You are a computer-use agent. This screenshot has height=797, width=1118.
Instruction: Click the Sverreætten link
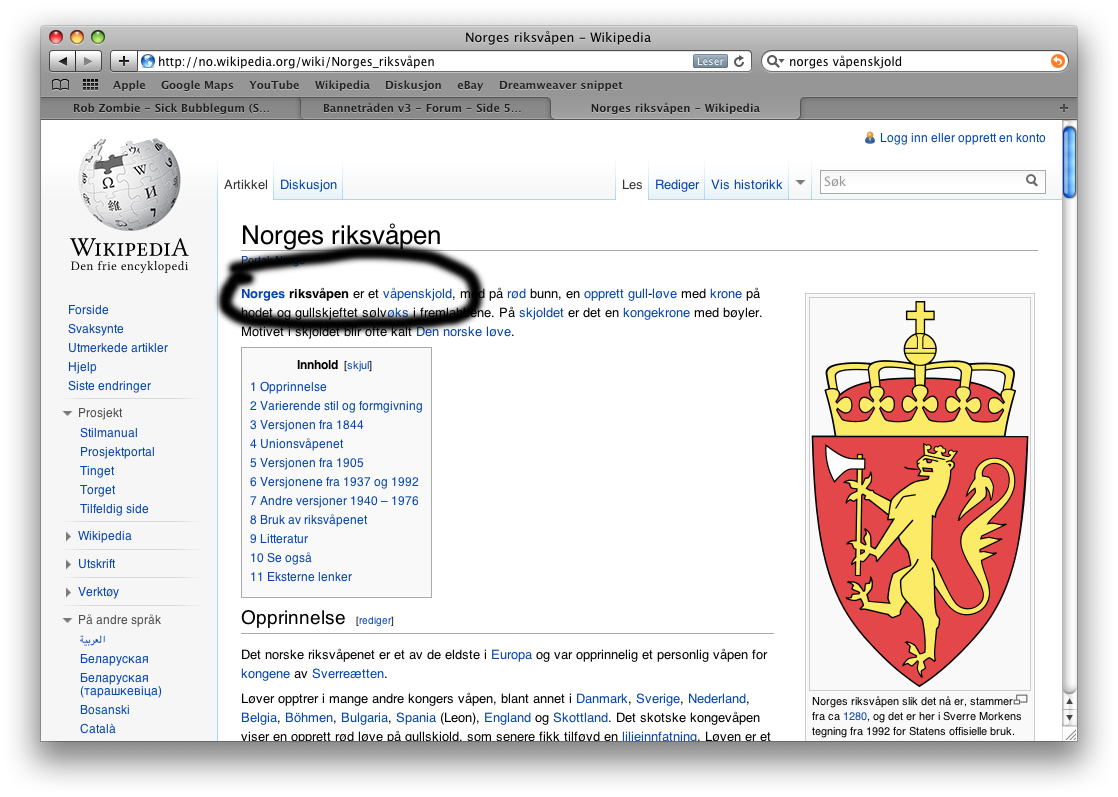click(x=347, y=674)
